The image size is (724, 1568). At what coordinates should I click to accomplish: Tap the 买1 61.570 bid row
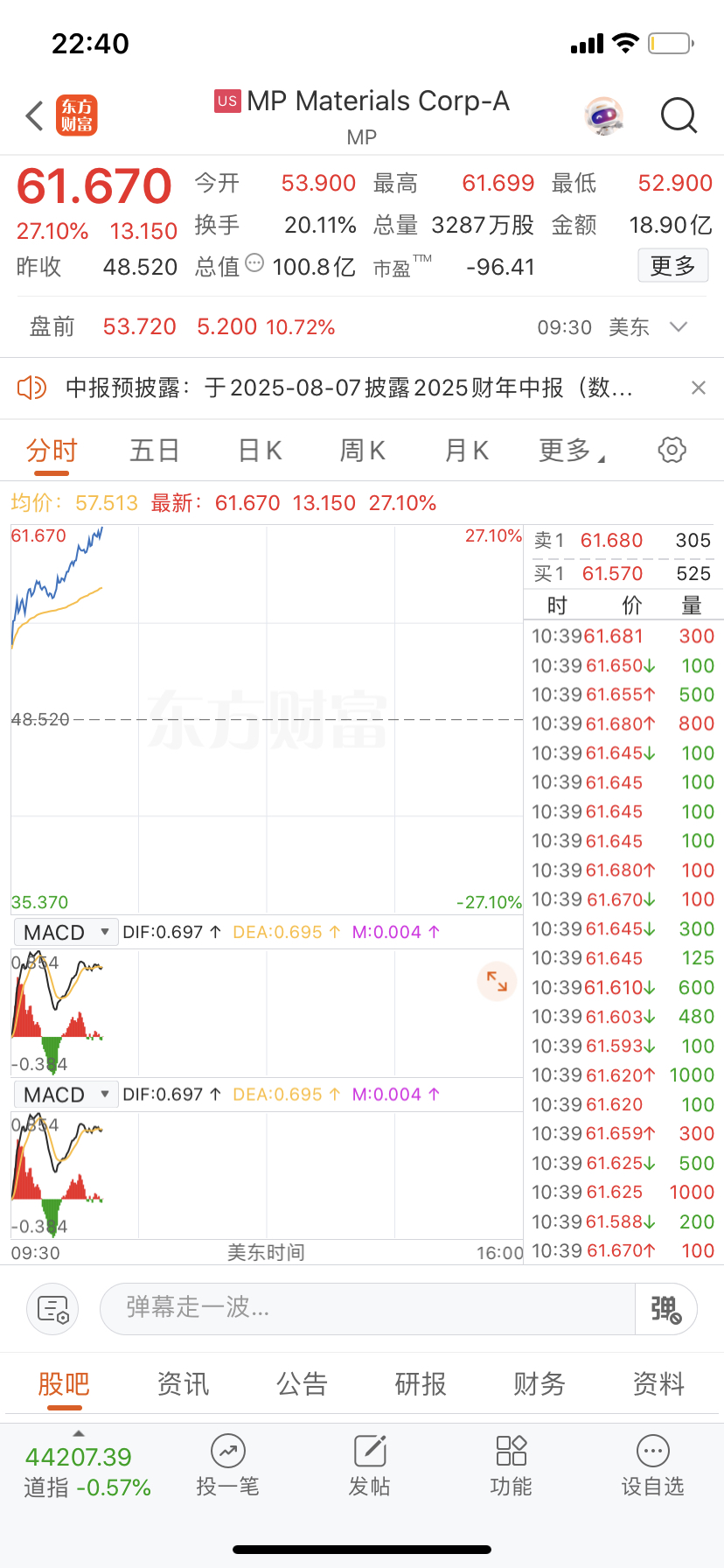[x=623, y=574]
